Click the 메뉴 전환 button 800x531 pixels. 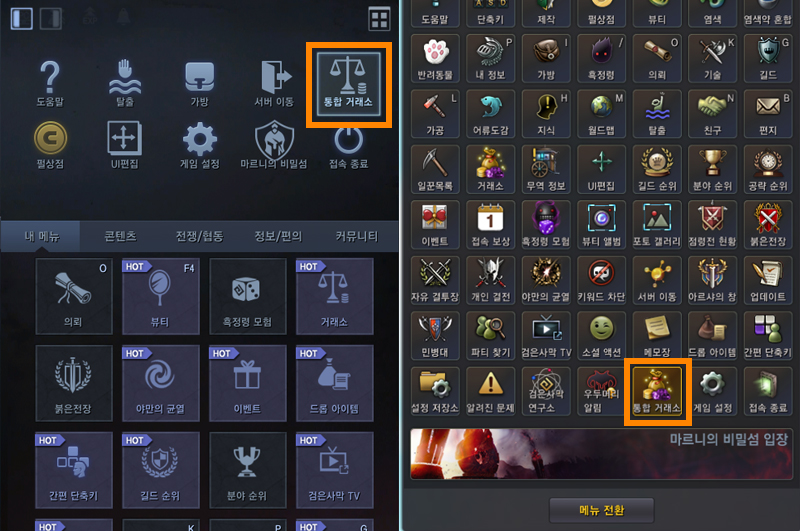coord(602,510)
